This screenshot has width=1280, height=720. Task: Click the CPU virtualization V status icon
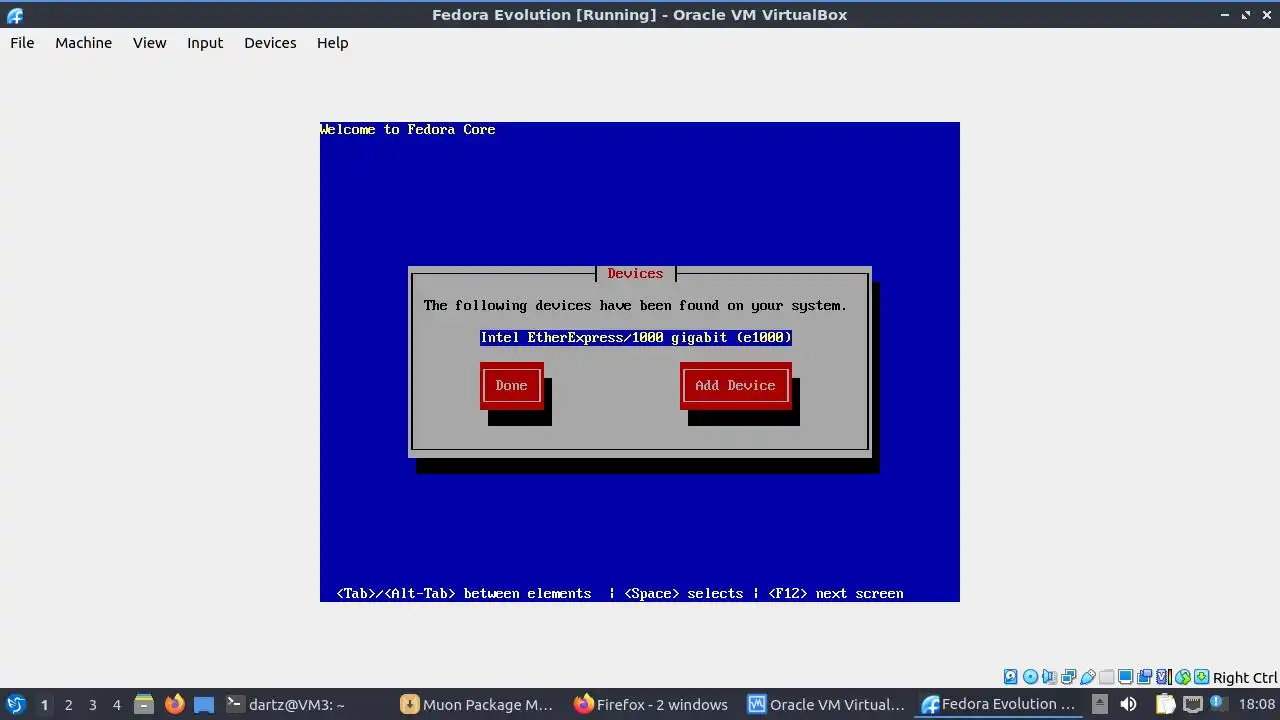tap(1163, 677)
